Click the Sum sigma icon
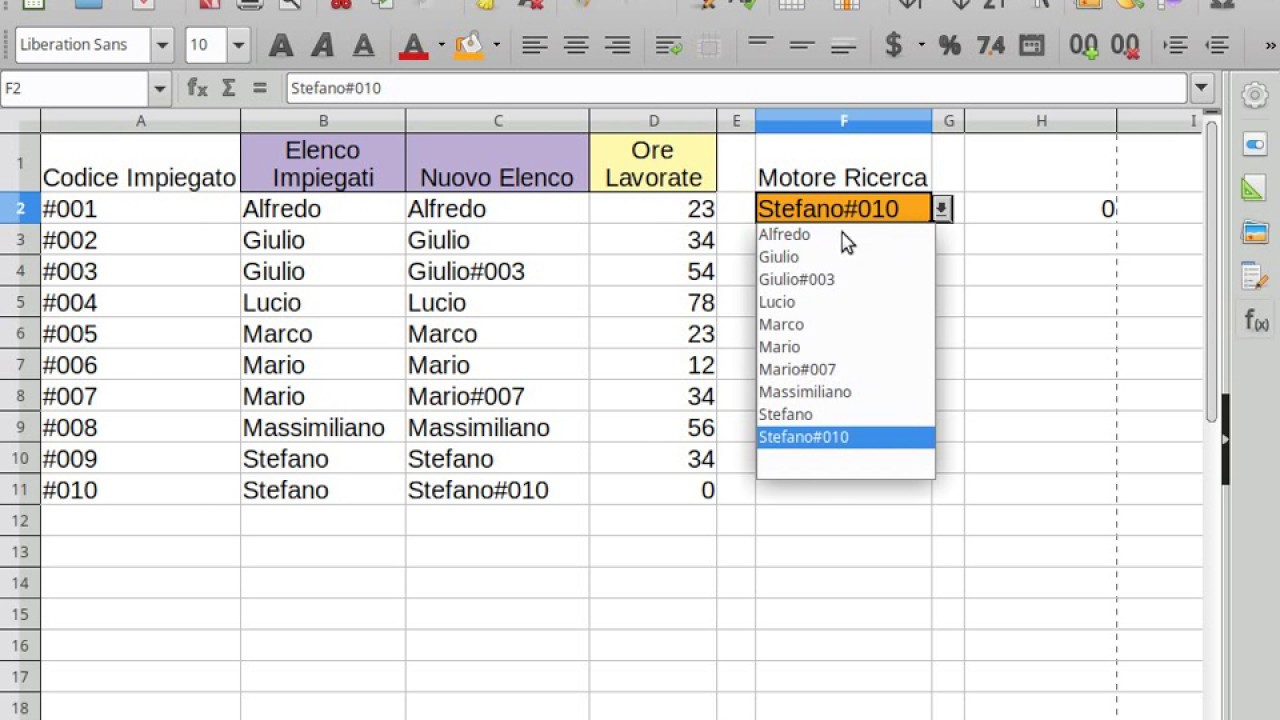Viewport: 1280px width, 720px height. point(228,88)
